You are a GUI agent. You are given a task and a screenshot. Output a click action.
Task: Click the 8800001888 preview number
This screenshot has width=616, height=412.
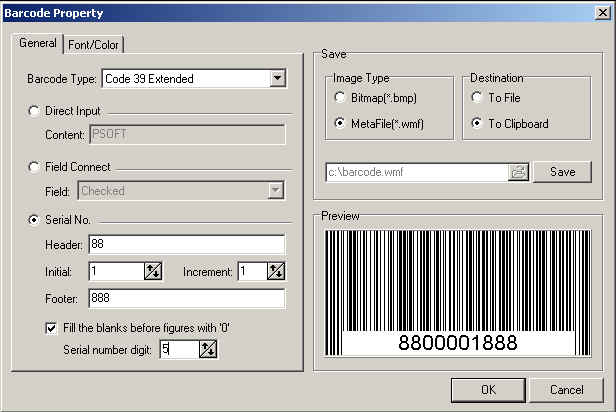click(458, 343)
